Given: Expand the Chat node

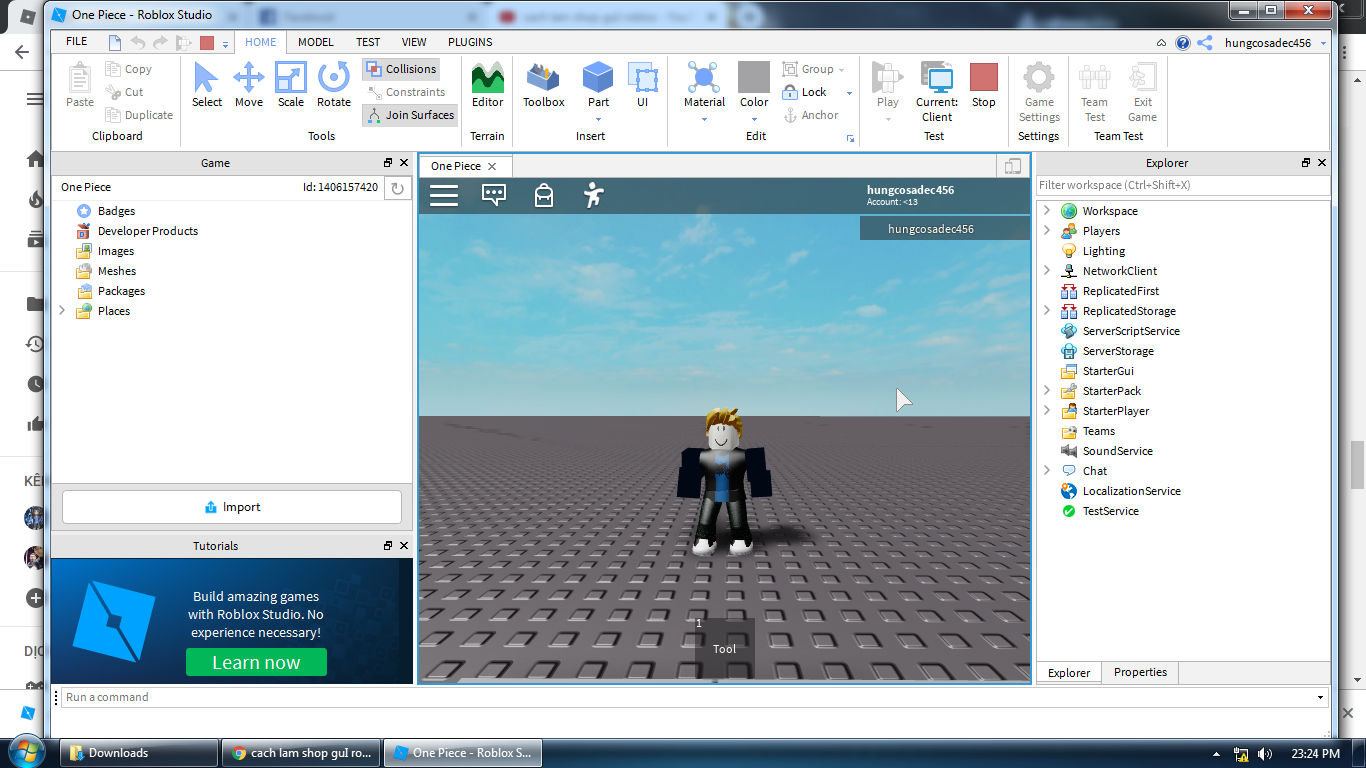Looking at the screenshot, I should coord(1047,471).
